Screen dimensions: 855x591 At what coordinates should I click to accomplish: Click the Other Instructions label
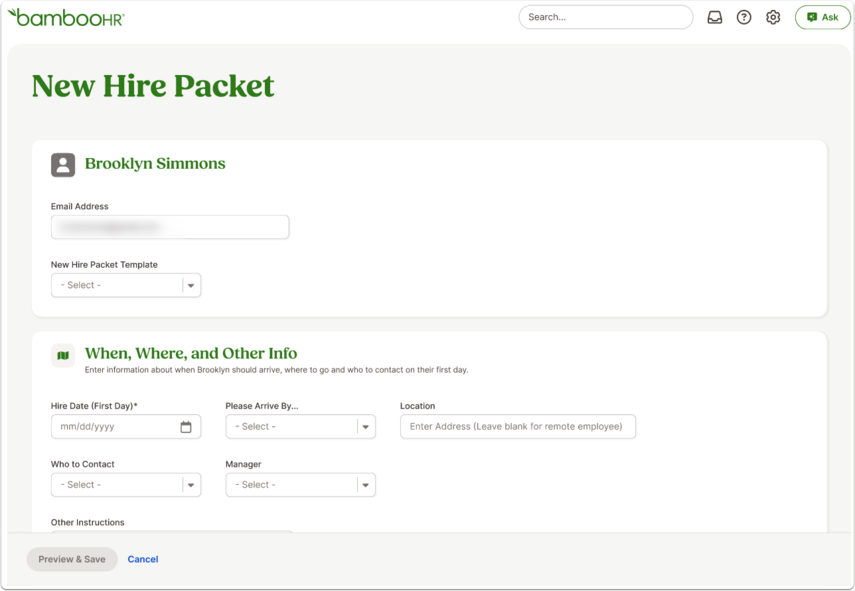coord(88,522)
